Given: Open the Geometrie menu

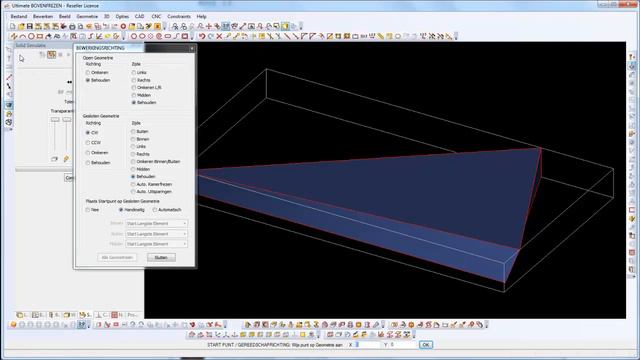Looking at the screenshot, I should click(87, 17).
